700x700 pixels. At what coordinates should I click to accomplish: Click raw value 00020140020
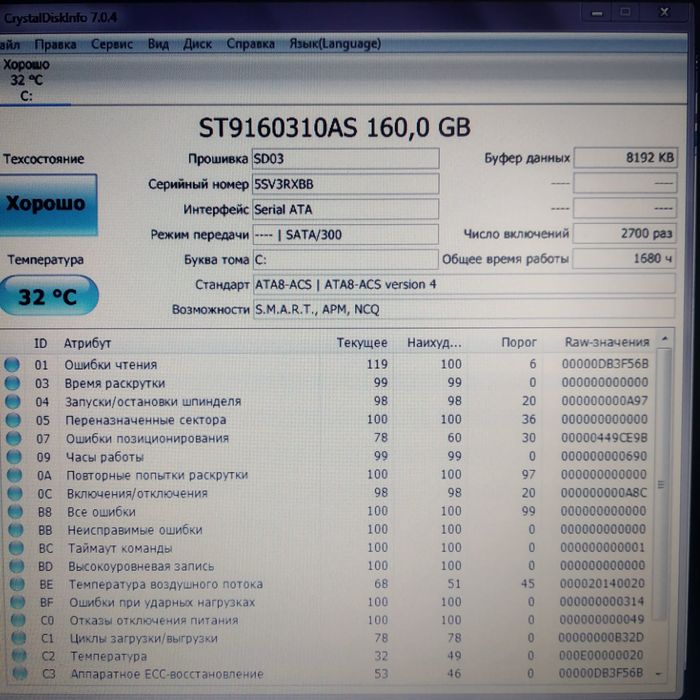point(602,583)
